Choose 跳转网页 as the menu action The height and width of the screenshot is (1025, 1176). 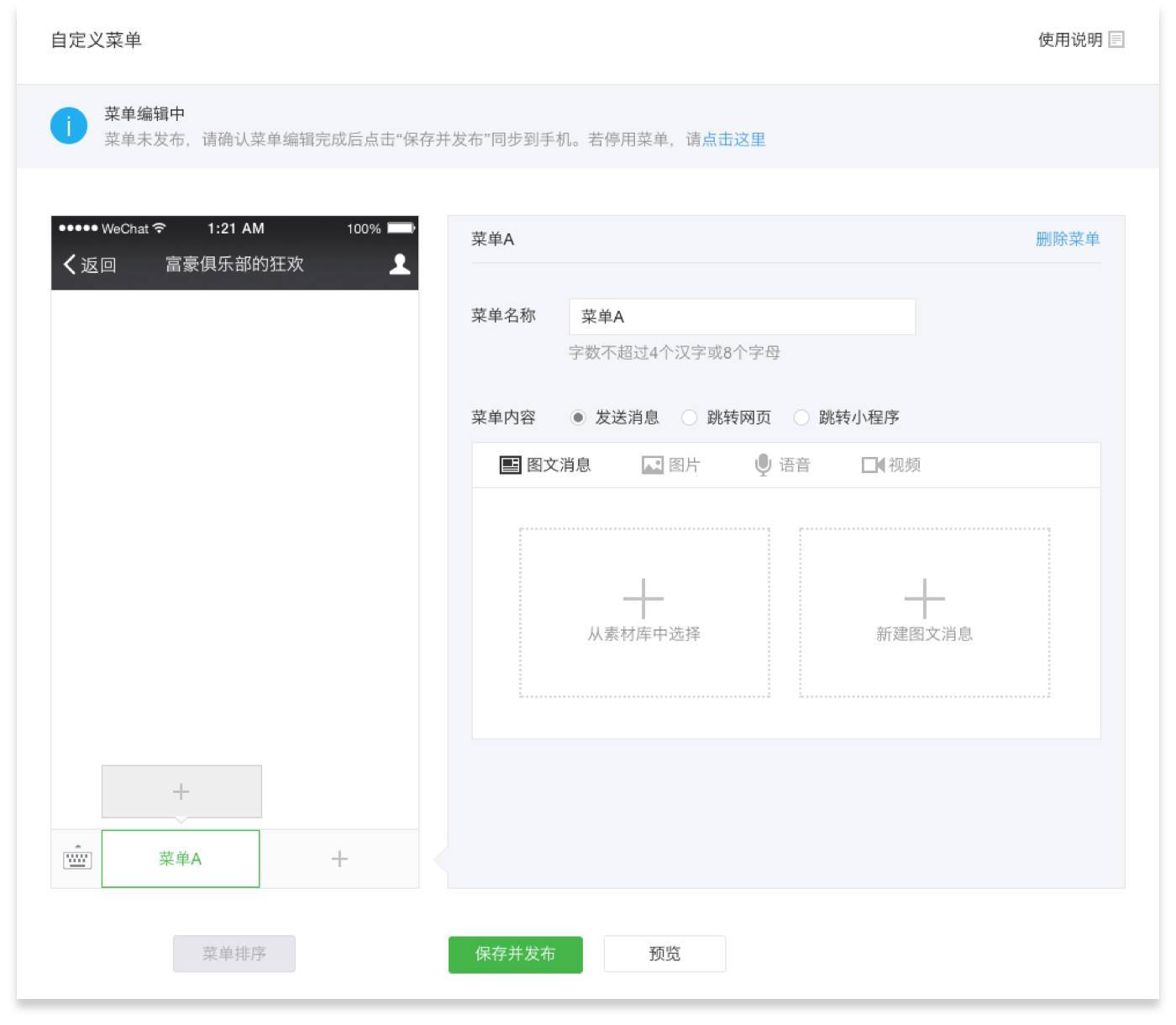point(690,417)
